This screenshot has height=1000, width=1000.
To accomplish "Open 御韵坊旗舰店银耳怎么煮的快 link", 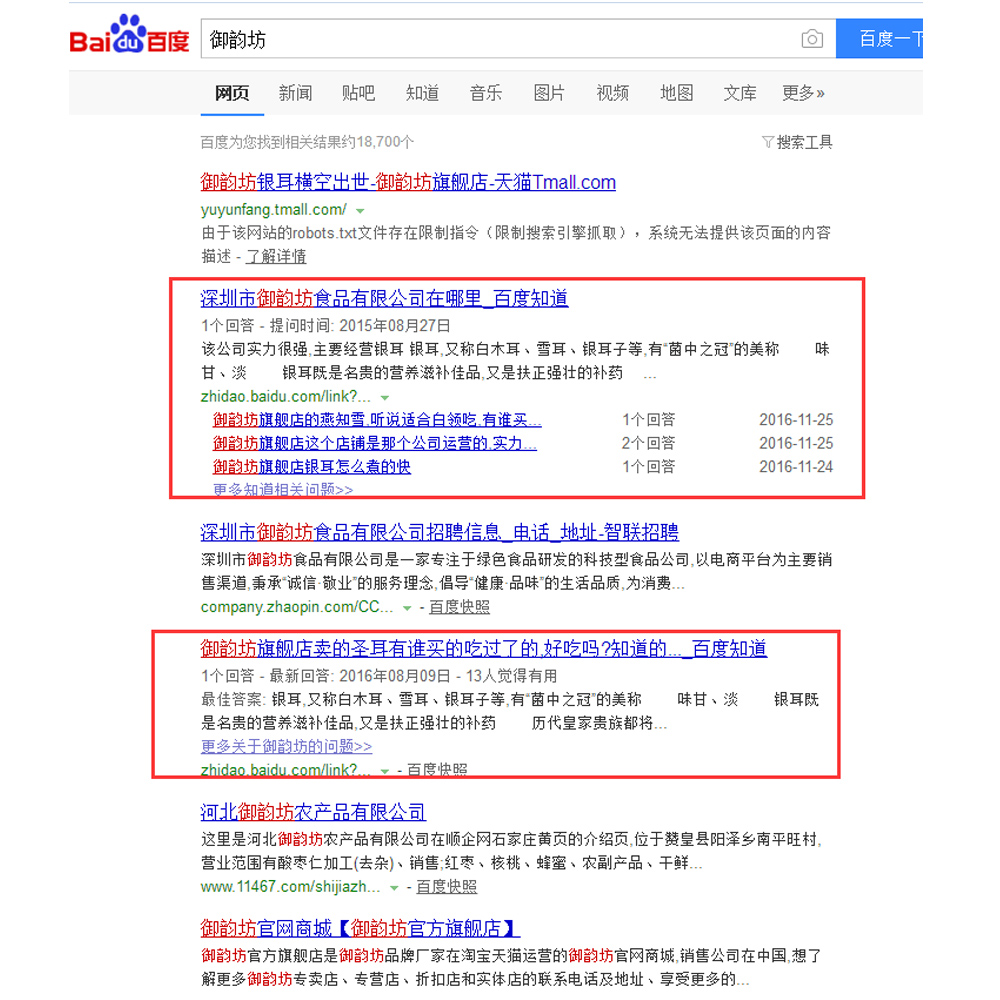I will point(312,467).
